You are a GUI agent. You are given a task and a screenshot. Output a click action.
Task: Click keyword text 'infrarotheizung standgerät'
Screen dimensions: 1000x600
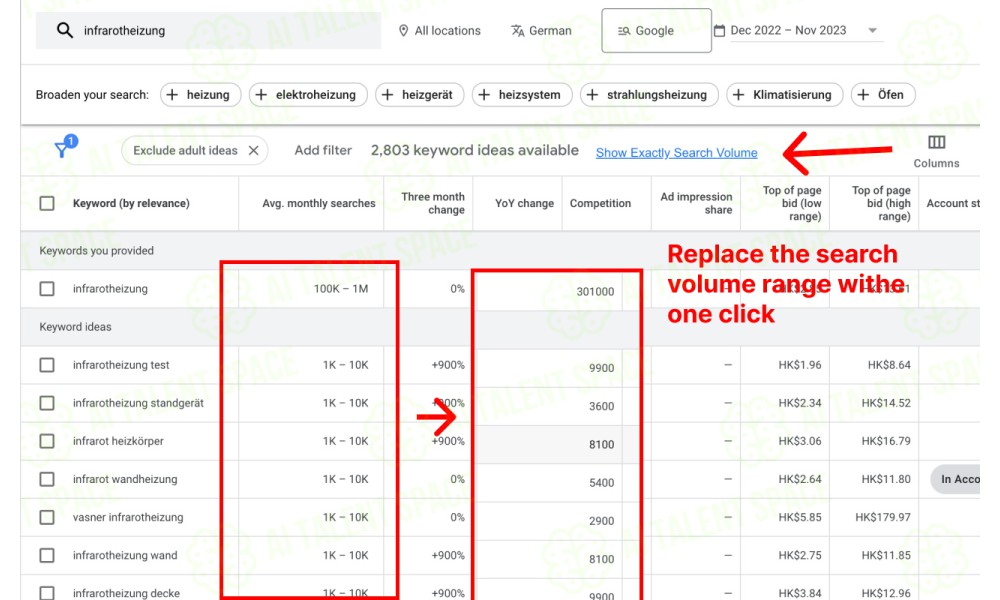pyautogui.click(x=138, y=403)
